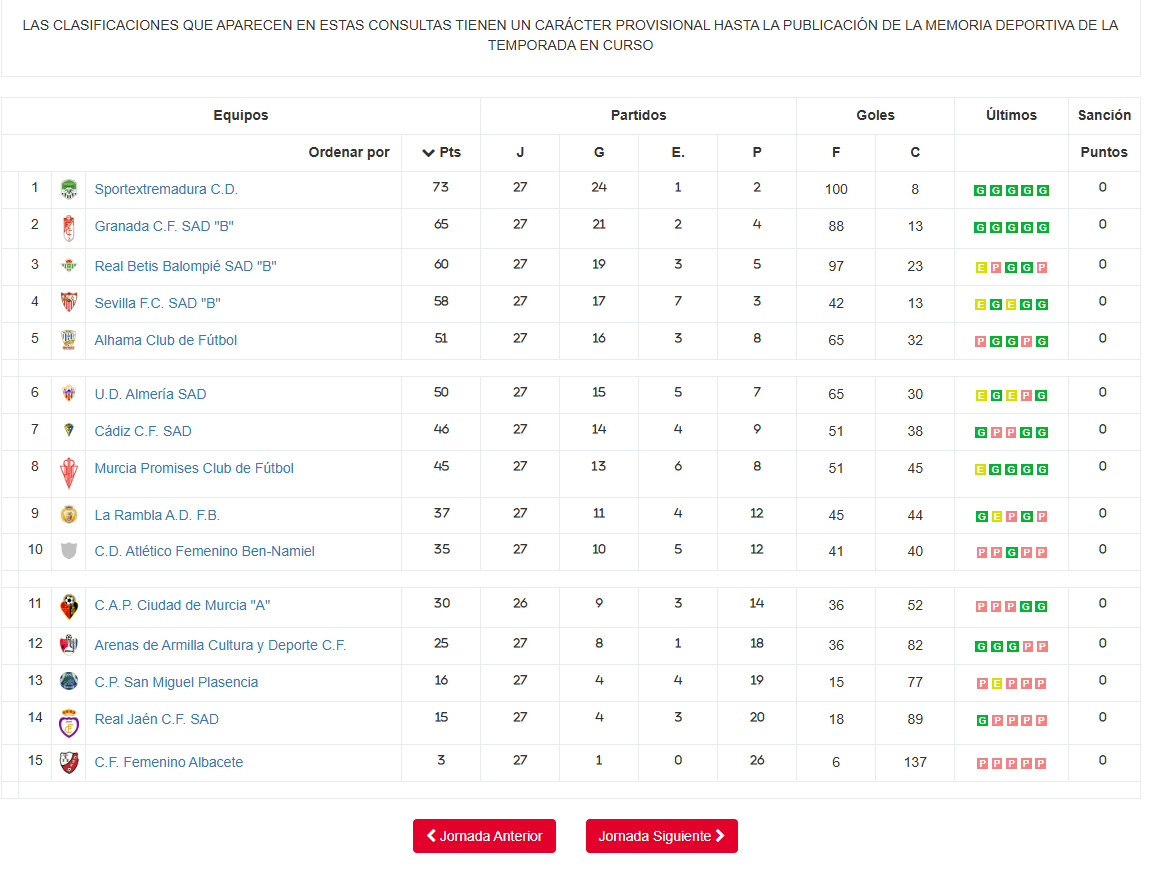Click the Arenas de Armilla crest icon

point(69,645)
